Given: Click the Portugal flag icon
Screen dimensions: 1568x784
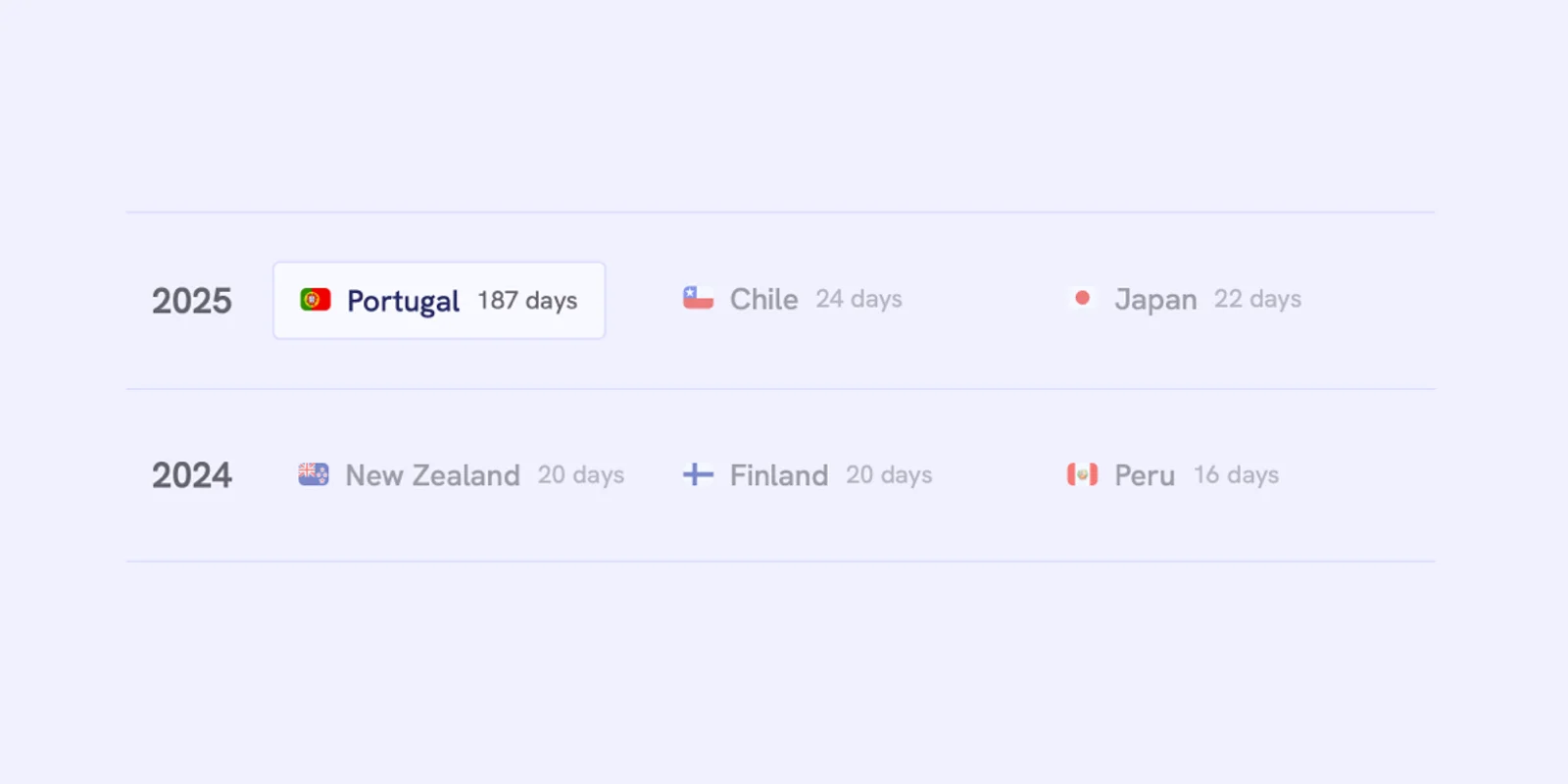Looking at the screenshot, I should tap(315, 300).
